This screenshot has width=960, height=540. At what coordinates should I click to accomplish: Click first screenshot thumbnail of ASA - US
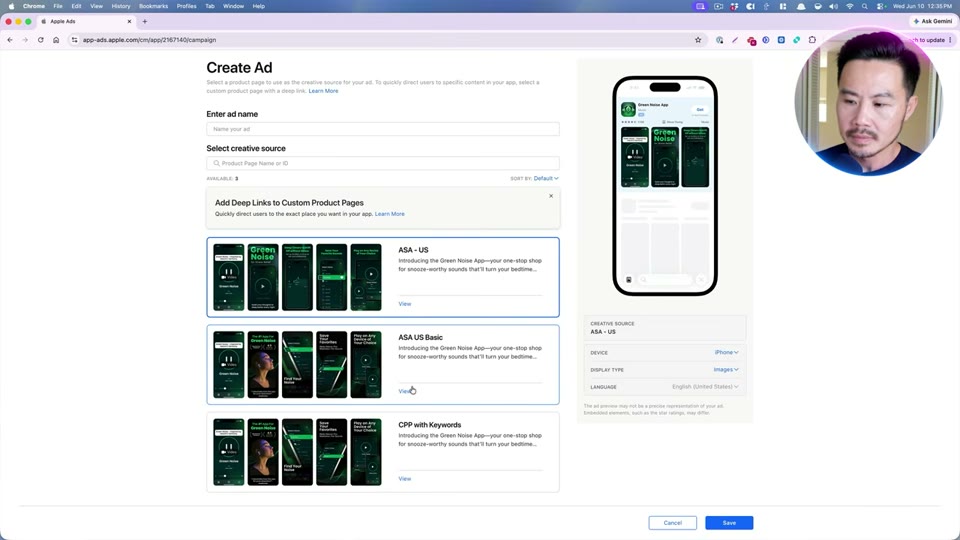[x=228, y=277]
